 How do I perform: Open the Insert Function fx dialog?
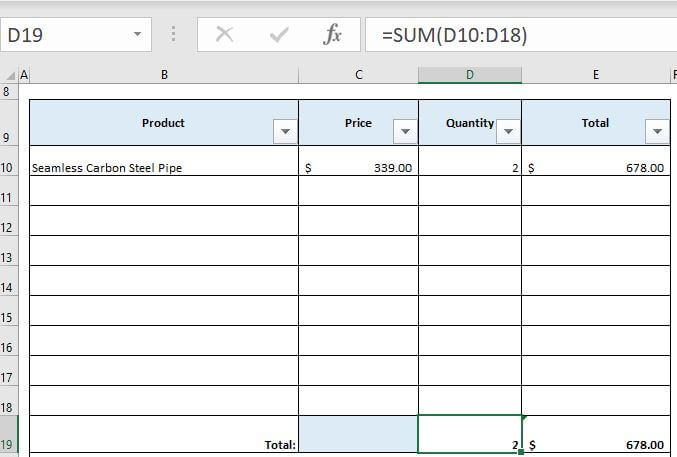click(333, 35)
